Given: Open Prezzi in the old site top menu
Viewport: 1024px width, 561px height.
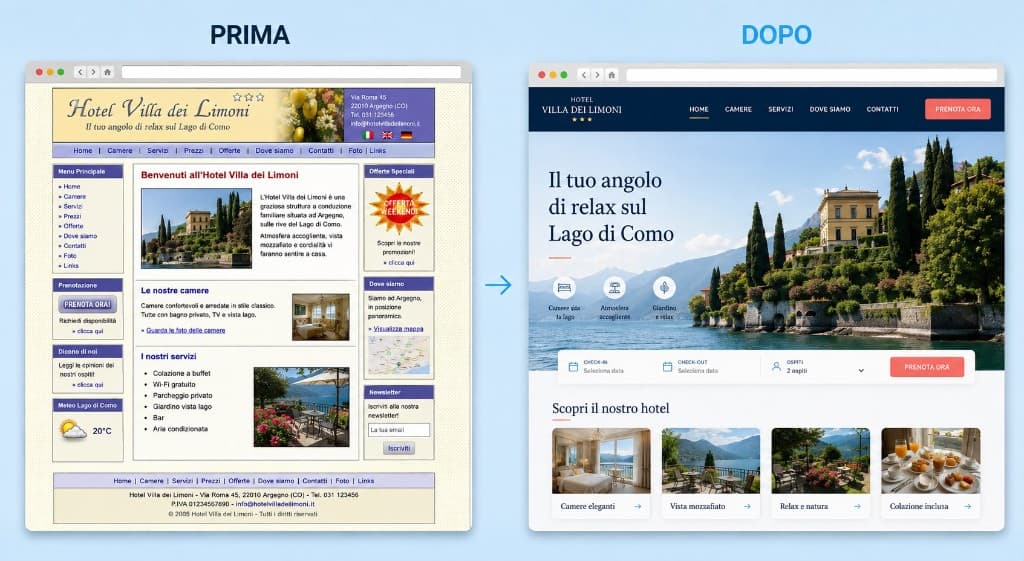Looking at the screenshot, I should click(193, 151).
